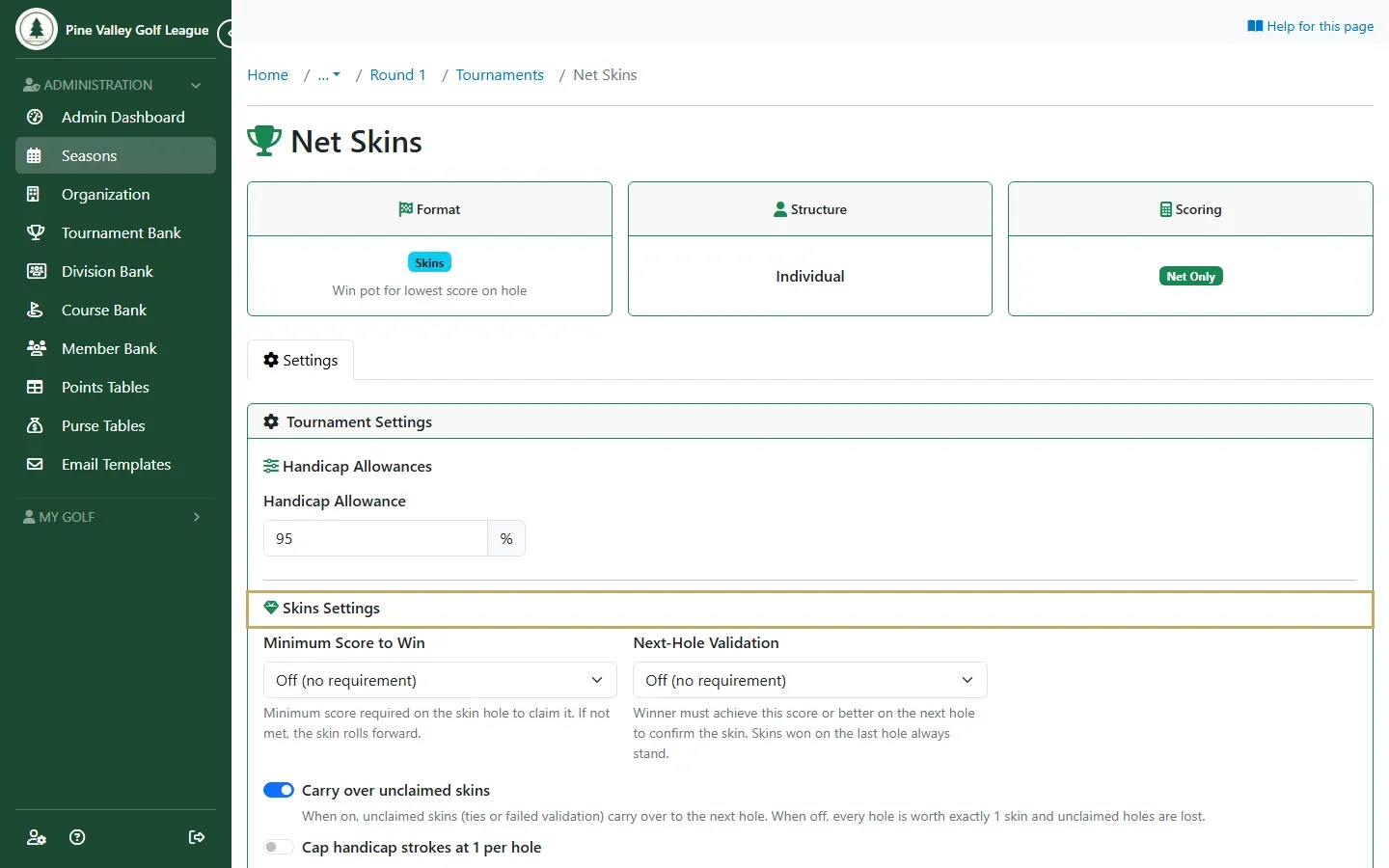Open the Settings tab
The width and height of the screenshot is (1389, 868).
coord(301,360)
